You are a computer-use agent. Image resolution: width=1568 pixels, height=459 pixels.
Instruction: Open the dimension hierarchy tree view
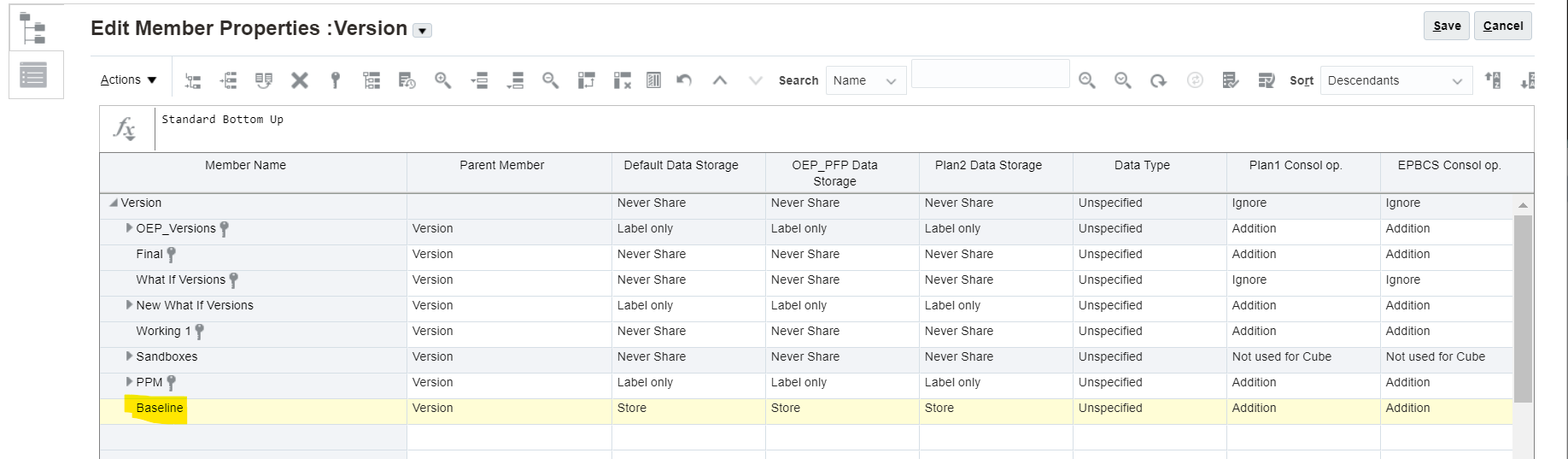(x=35, y=29)
